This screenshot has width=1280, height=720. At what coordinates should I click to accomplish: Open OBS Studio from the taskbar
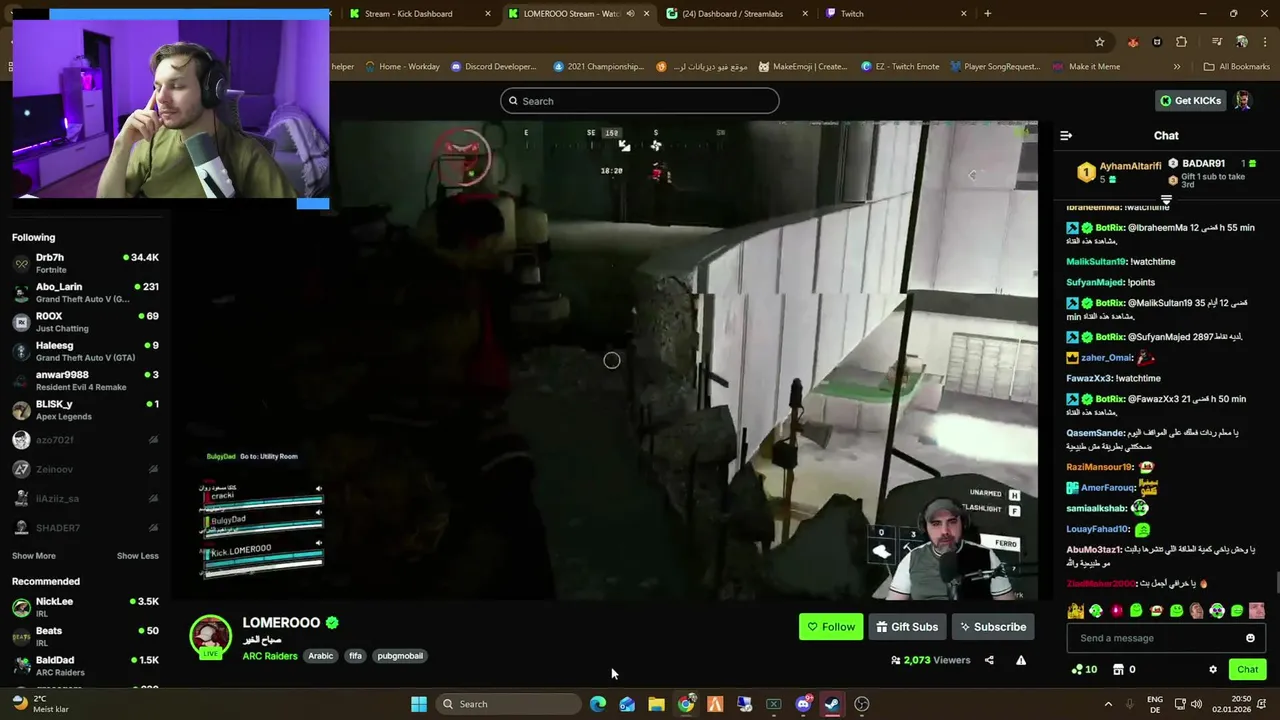[862, 704]
